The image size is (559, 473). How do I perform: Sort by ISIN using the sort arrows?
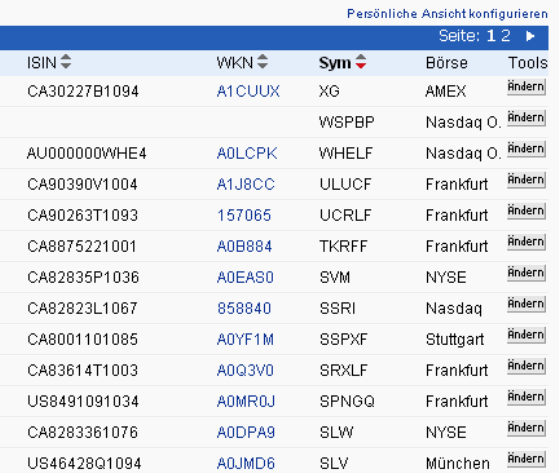[66, 61]
